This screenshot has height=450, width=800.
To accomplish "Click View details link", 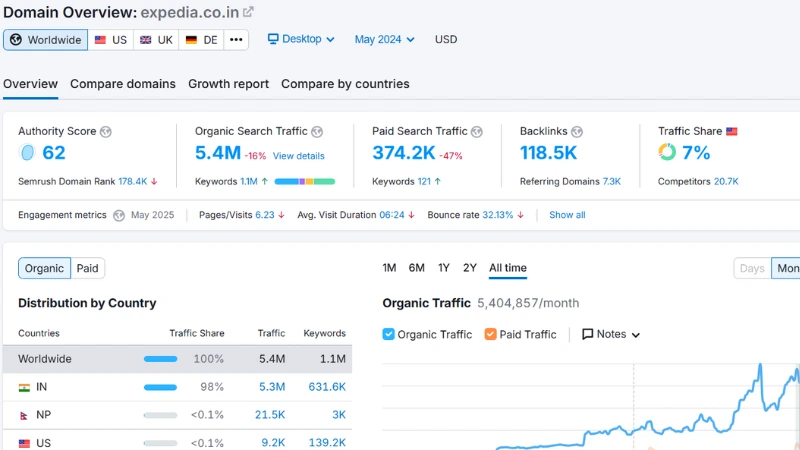I will point(298,156).
